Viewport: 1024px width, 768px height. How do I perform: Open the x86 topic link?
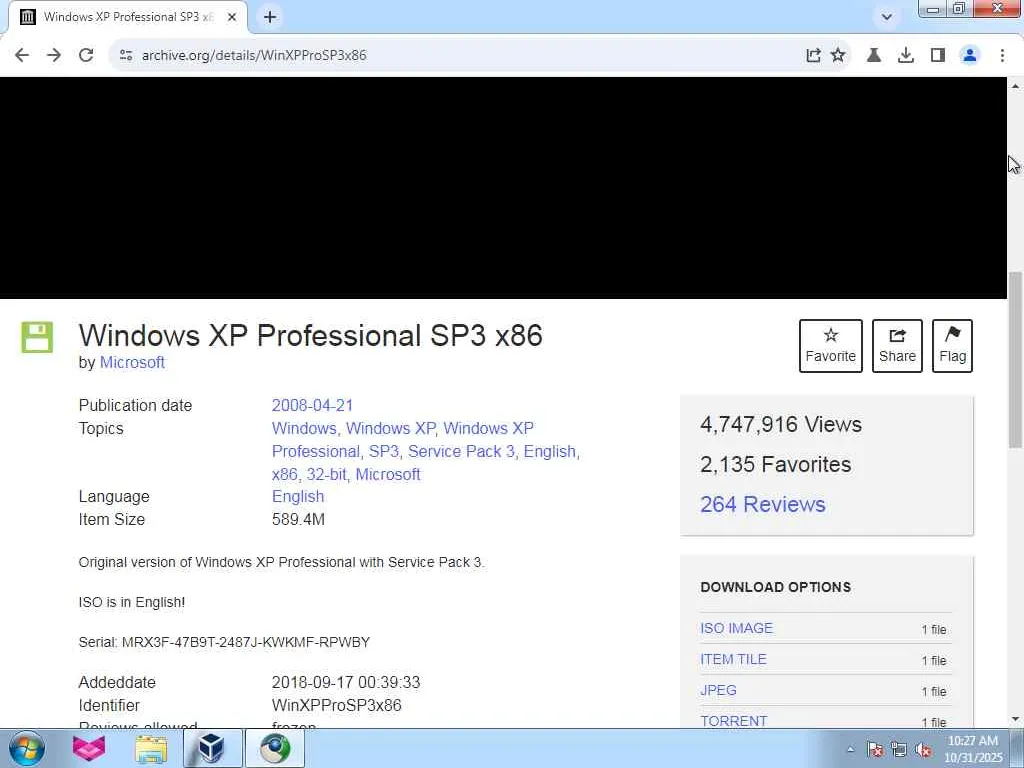[x=285, y=474]
